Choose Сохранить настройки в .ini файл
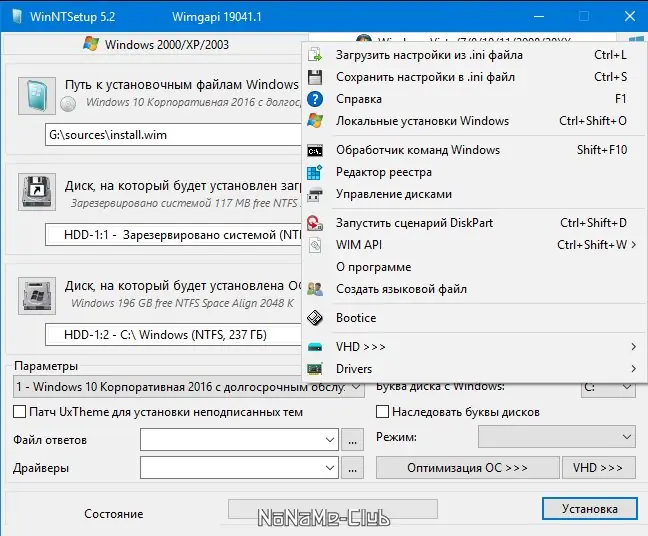This screenshot has height=536, width=648. tap(474, 77)
